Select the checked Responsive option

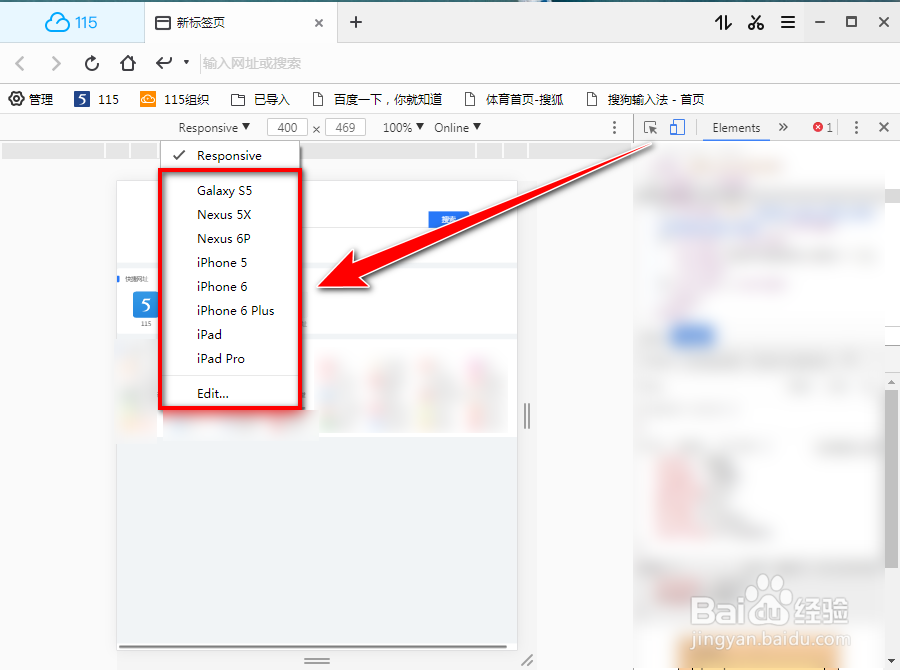point(230,156)
